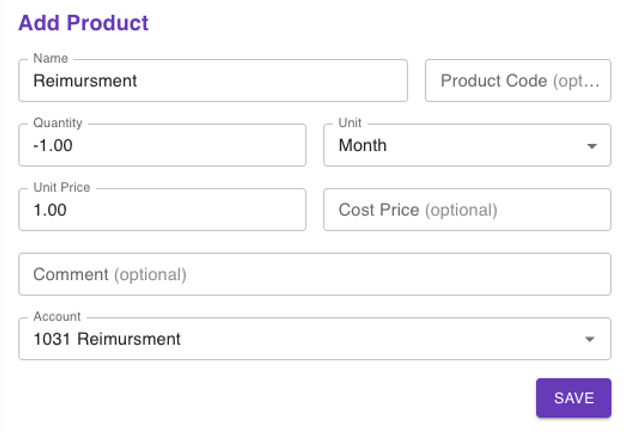627x432 pixels.
Task: Click into the Comment optional field
Action: (x=314, y=274)
